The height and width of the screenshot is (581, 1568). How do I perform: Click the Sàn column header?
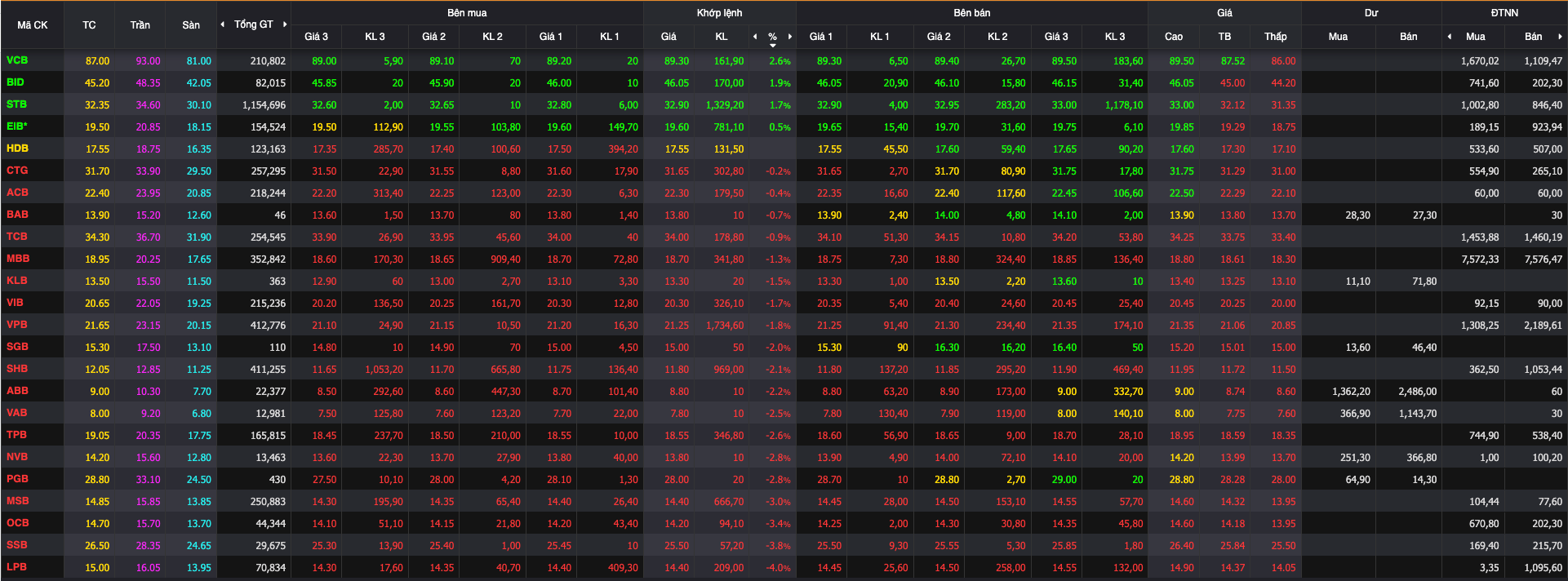pyautogui.click(x=191, y=25)
